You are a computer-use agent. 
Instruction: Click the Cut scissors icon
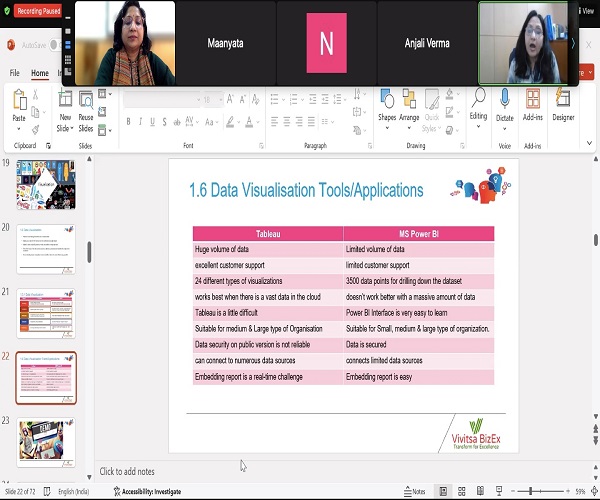[35, 94]
